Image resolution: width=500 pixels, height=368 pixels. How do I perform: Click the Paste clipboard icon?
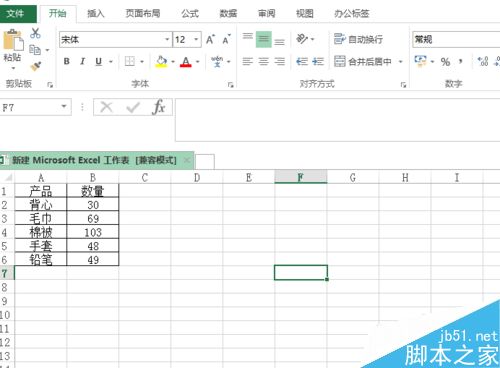pos(13,40)
